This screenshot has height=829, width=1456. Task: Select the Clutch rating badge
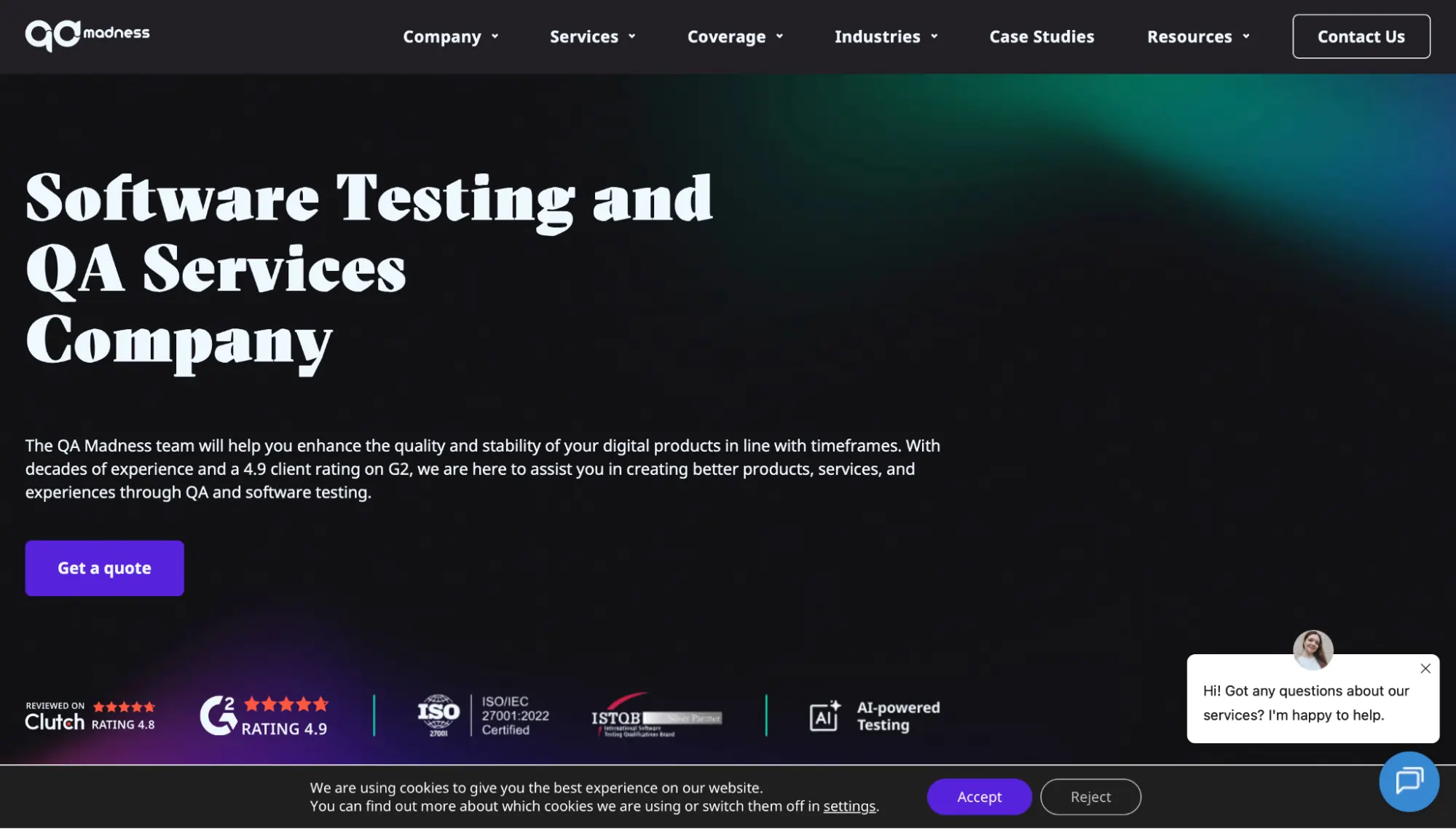pos(90,715)
